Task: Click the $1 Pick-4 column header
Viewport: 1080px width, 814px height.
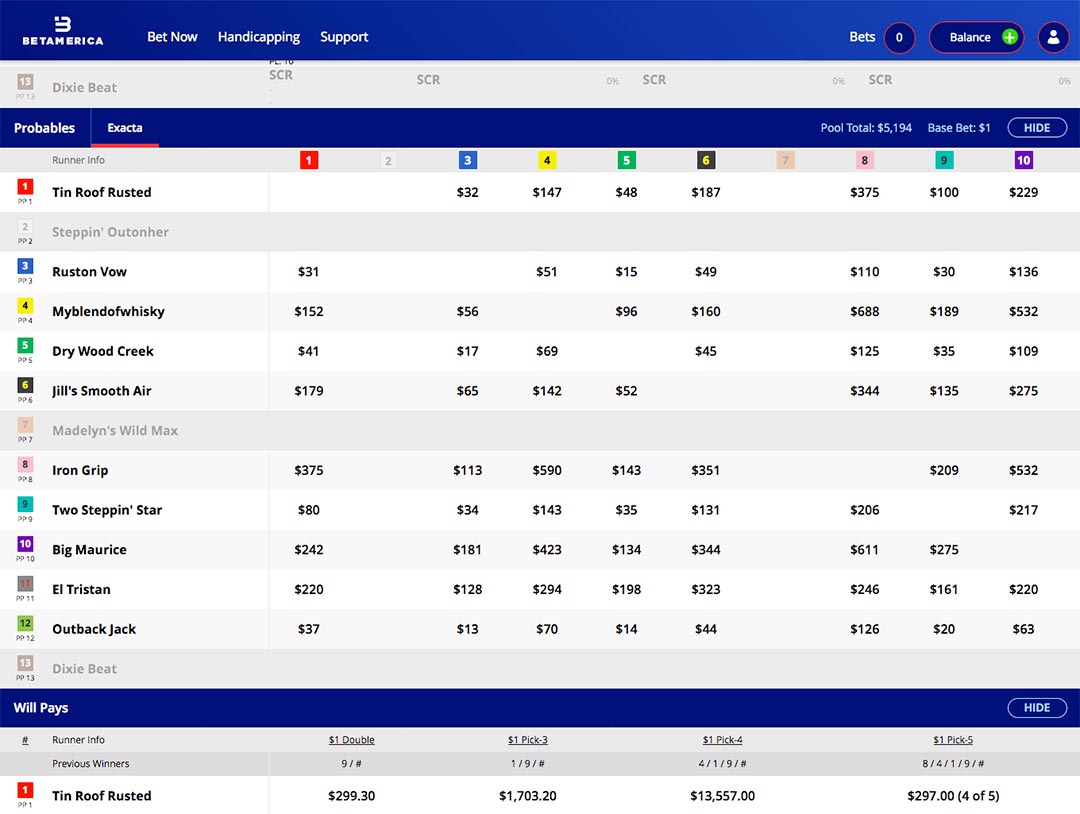Action: (x=722, y=740)
